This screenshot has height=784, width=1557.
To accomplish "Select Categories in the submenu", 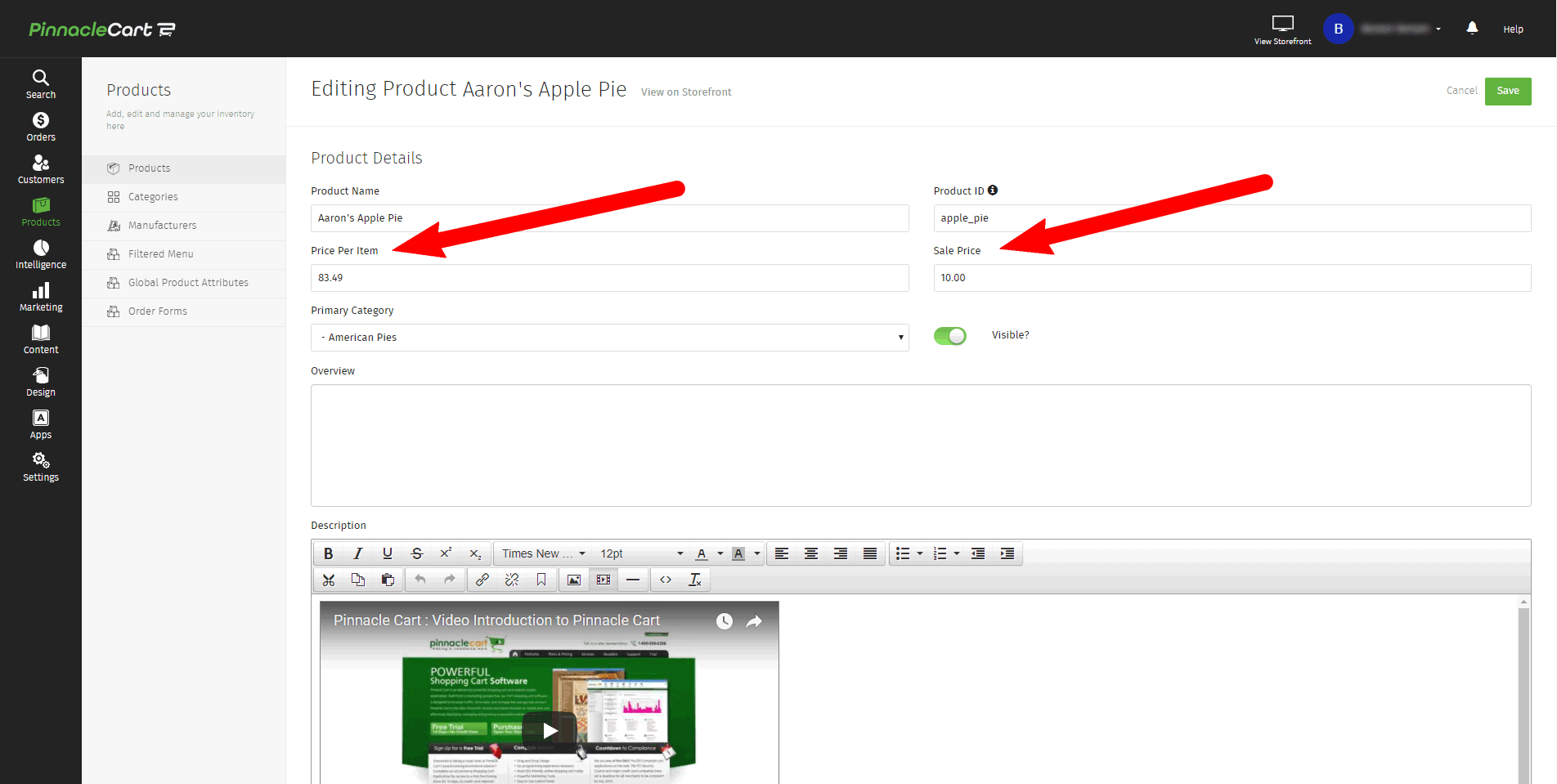I will tap(184, 197).
